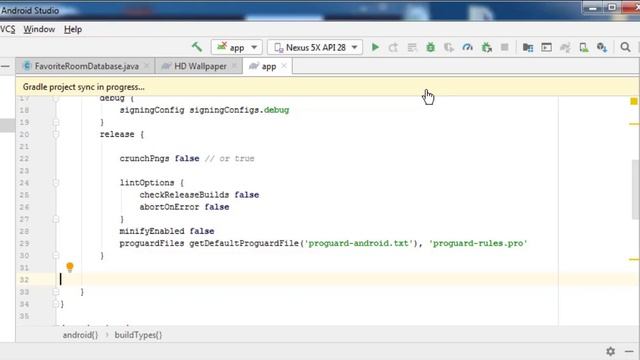Close the FavoriteRoomDatabase.java tab

(147, 66)
